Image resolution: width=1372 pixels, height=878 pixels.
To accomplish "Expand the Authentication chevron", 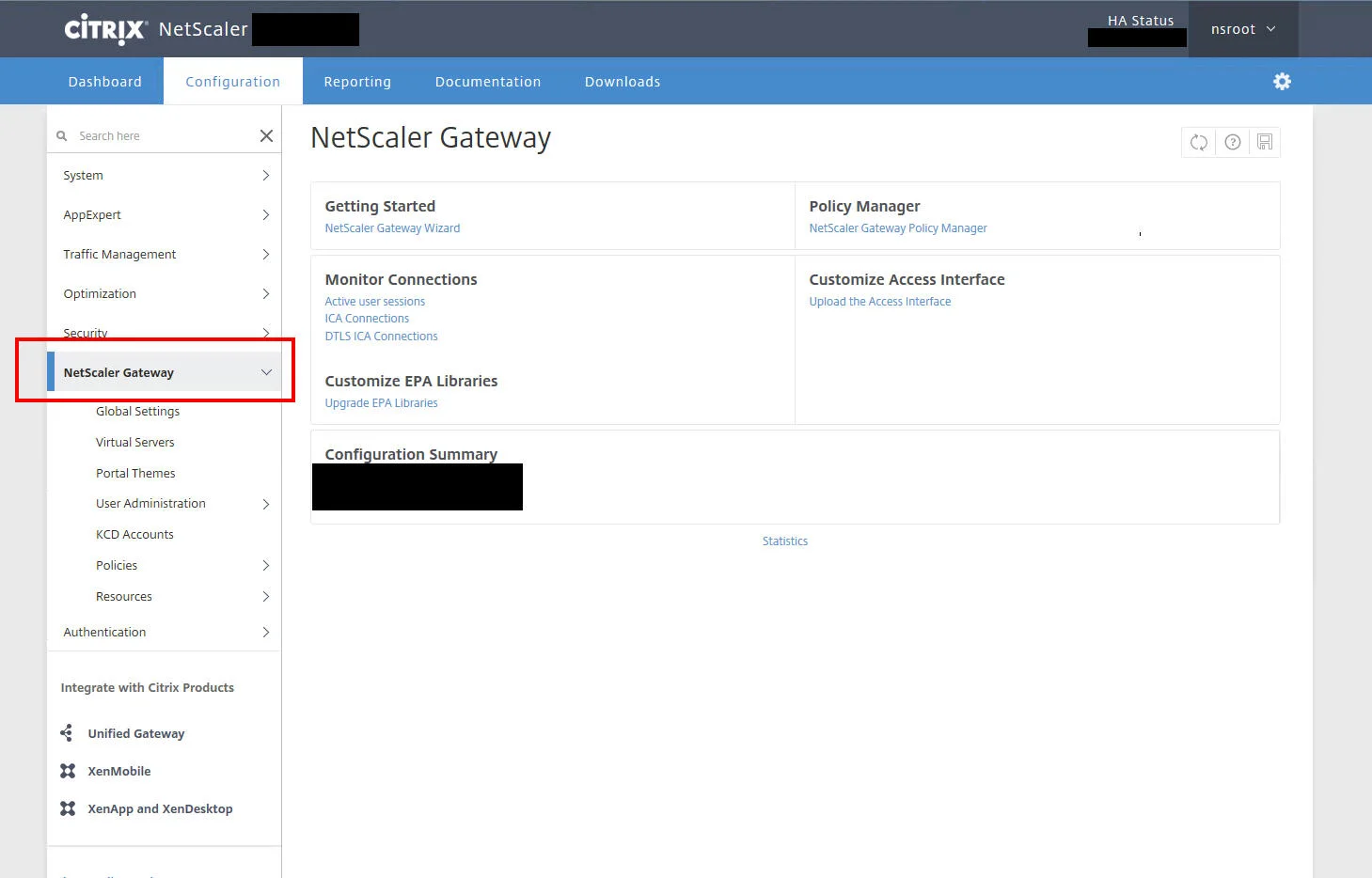I will tap(266, 633).
